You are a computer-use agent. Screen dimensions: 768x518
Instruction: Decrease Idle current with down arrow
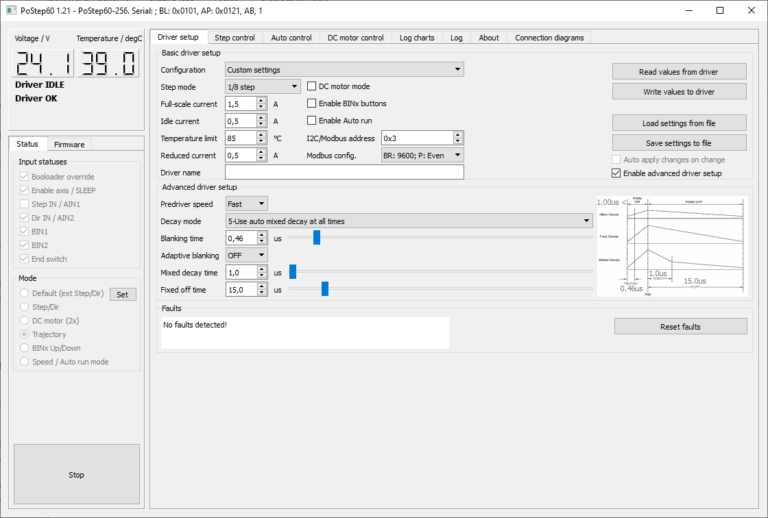(261, 124)
